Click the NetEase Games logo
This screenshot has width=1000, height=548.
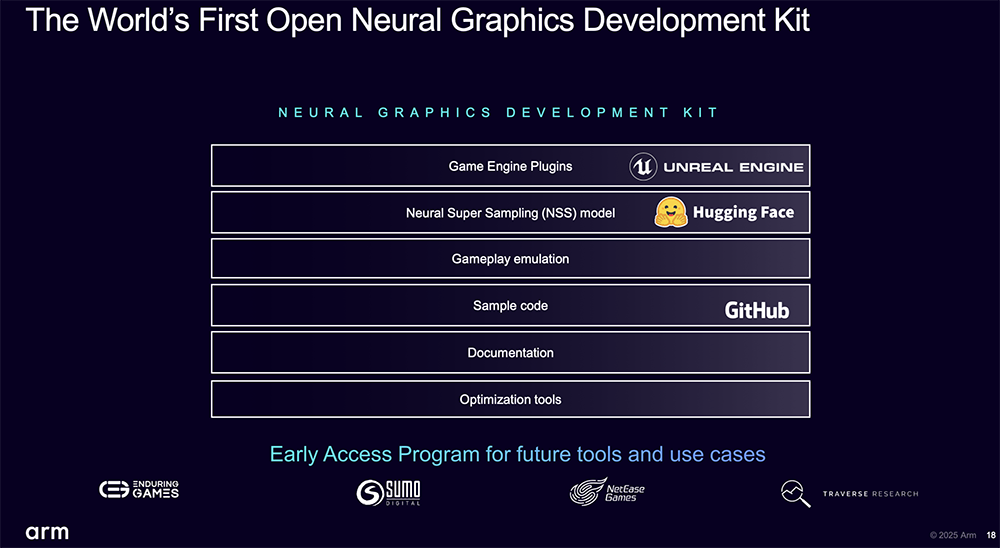607,492
